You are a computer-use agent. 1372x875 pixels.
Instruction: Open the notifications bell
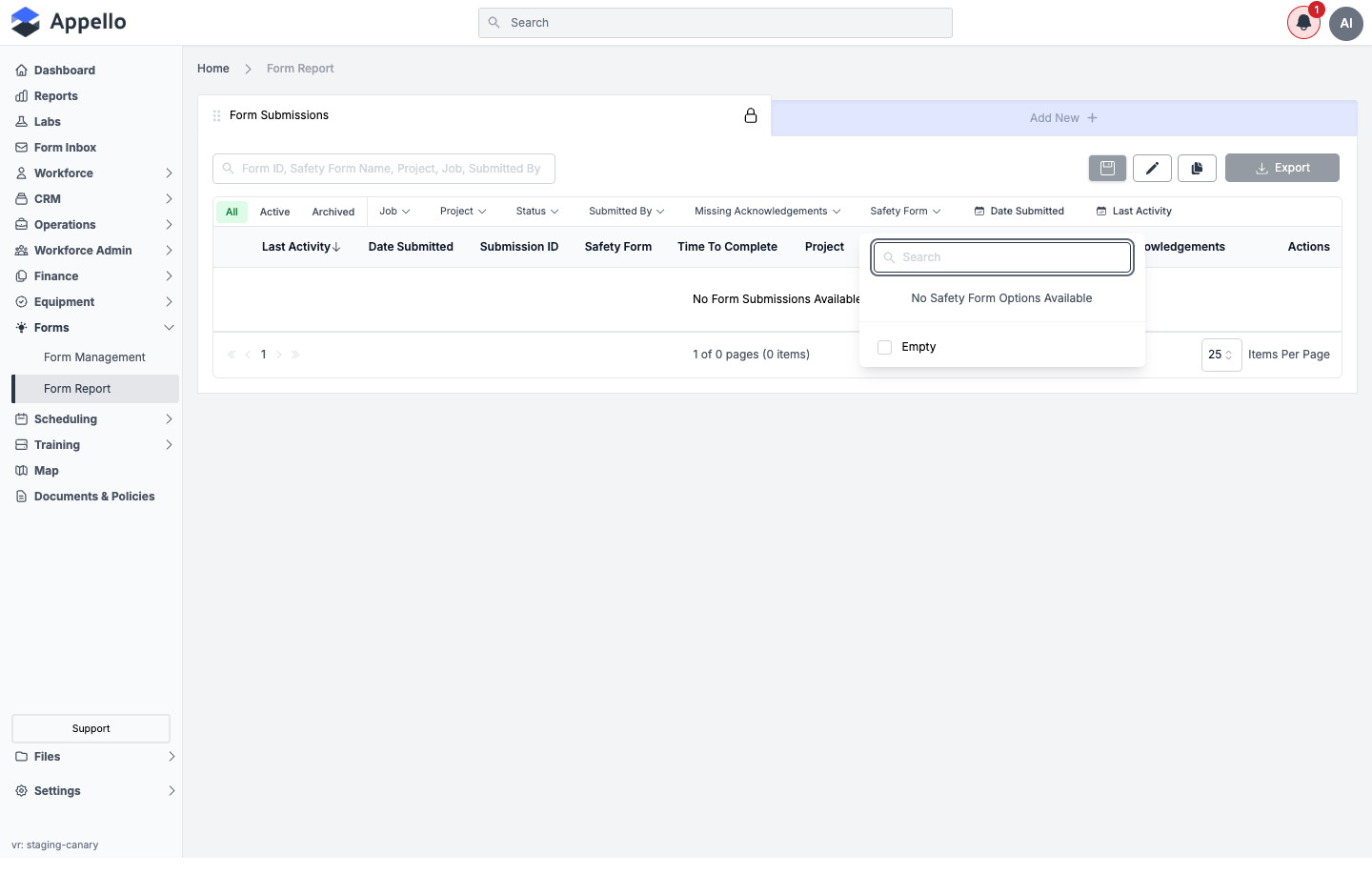click(x=1303, y=23)
